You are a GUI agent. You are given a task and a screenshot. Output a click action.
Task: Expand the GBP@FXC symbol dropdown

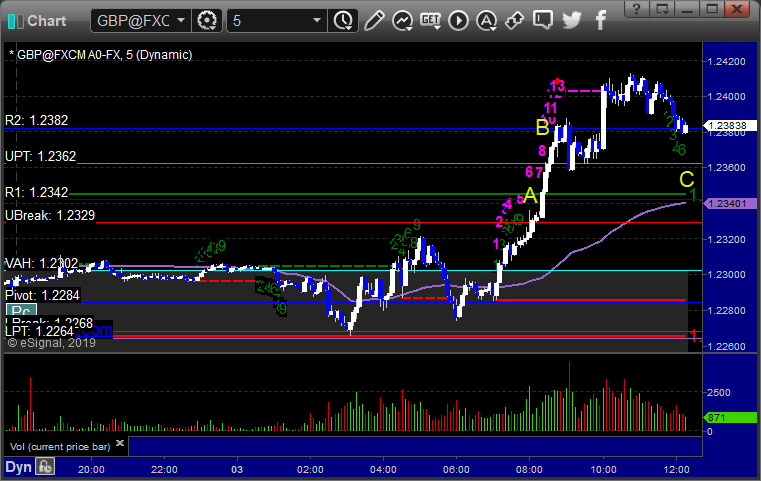tap(181, 21)
